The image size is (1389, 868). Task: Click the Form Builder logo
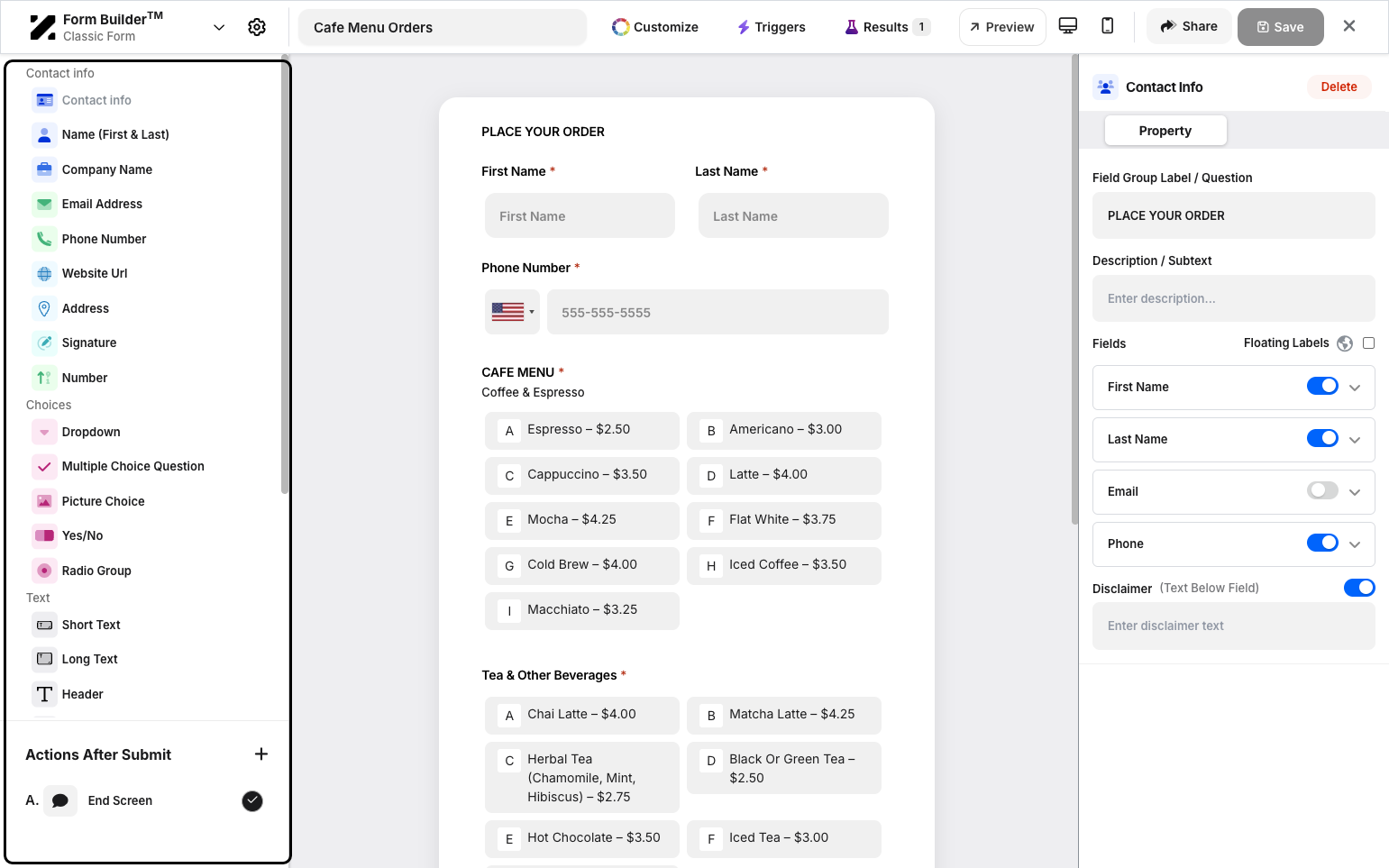(42, 27)
